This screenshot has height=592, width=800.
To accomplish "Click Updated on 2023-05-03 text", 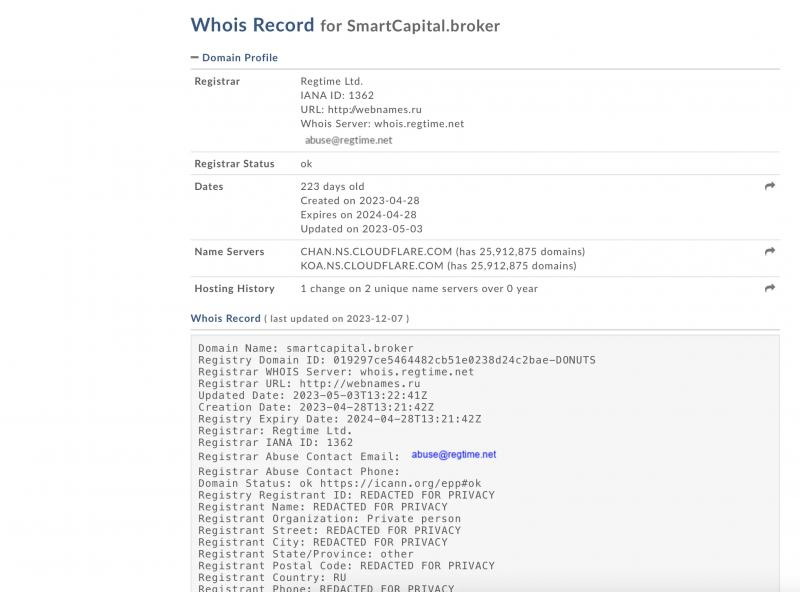I will pyautogui.click(x=361, y=229).
